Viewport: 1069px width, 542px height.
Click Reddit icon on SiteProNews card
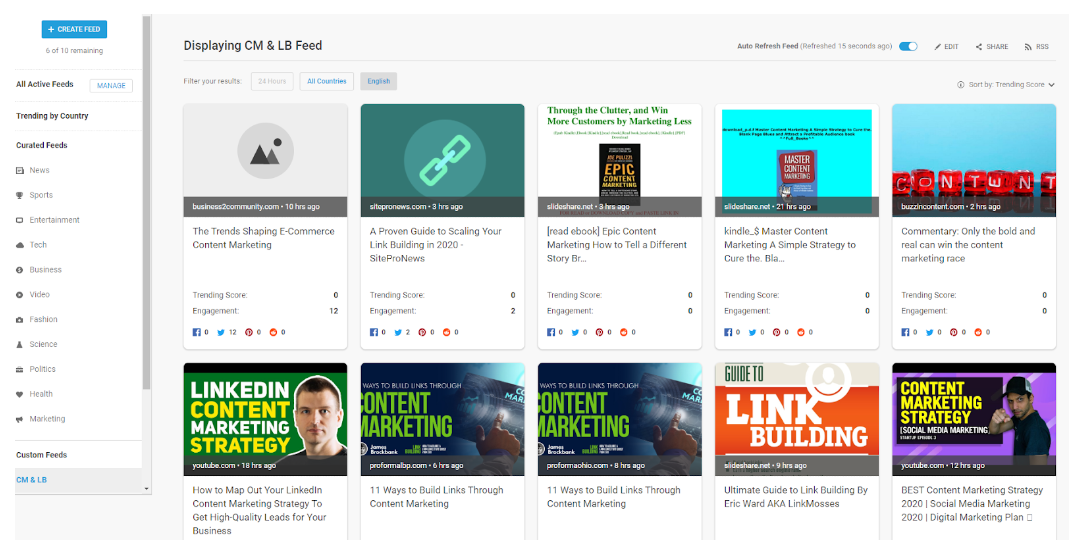tap(447, 333)
